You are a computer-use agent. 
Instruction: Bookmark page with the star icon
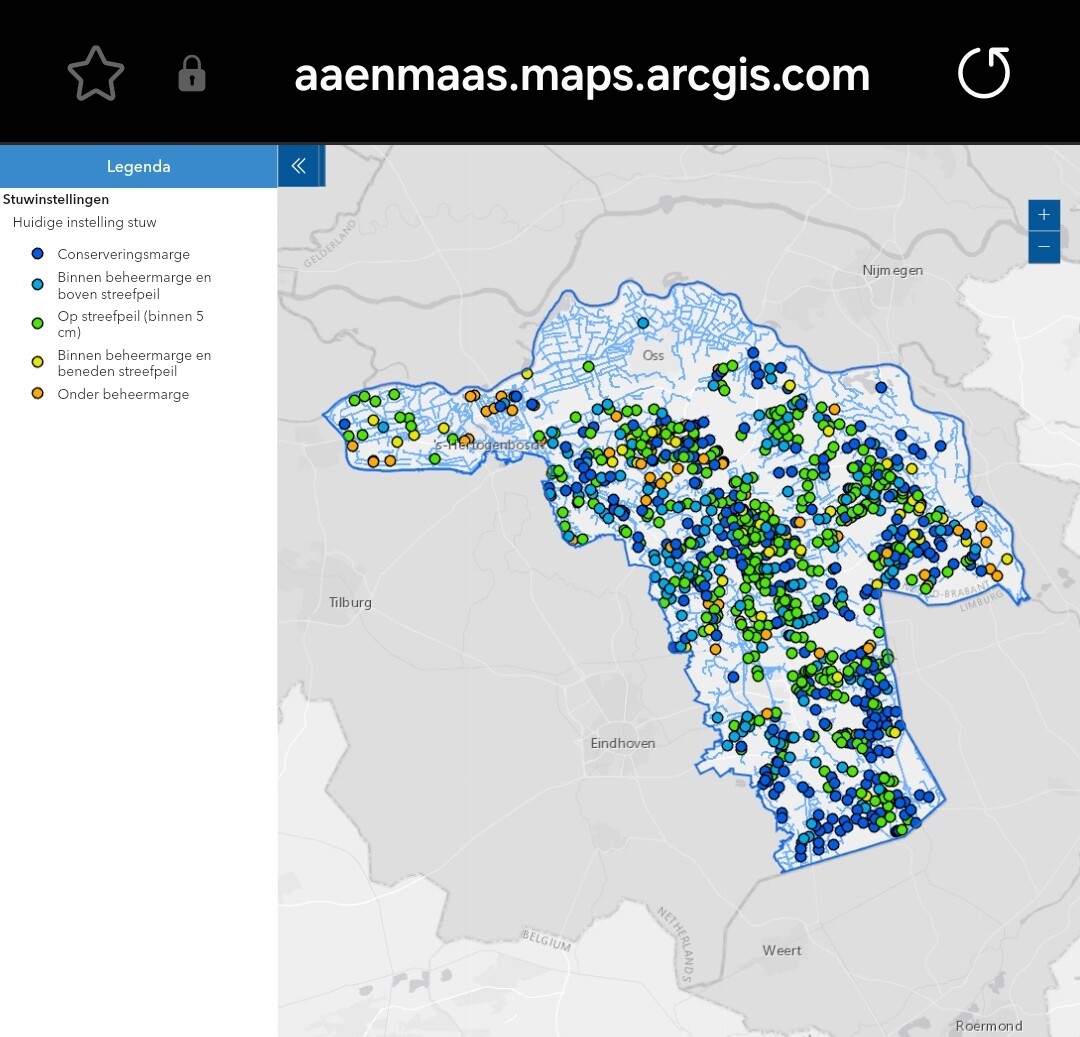click(x=96, y=75)
